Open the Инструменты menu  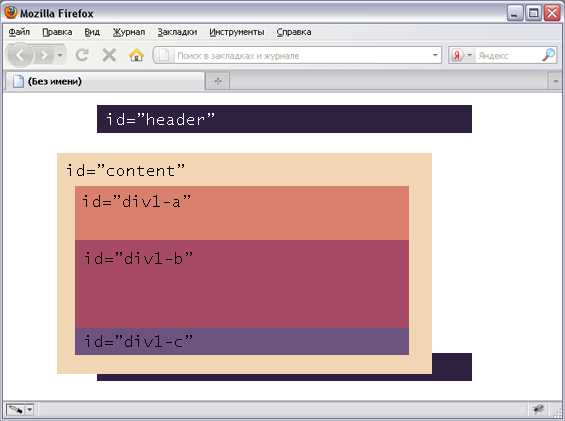coord(237,32)
